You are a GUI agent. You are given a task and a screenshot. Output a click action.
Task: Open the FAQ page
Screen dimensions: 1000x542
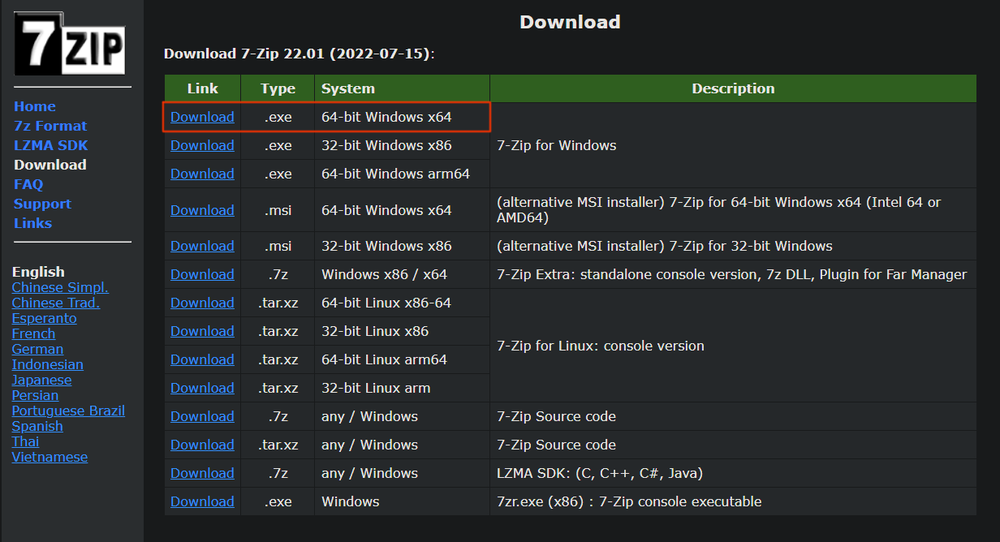28,184
